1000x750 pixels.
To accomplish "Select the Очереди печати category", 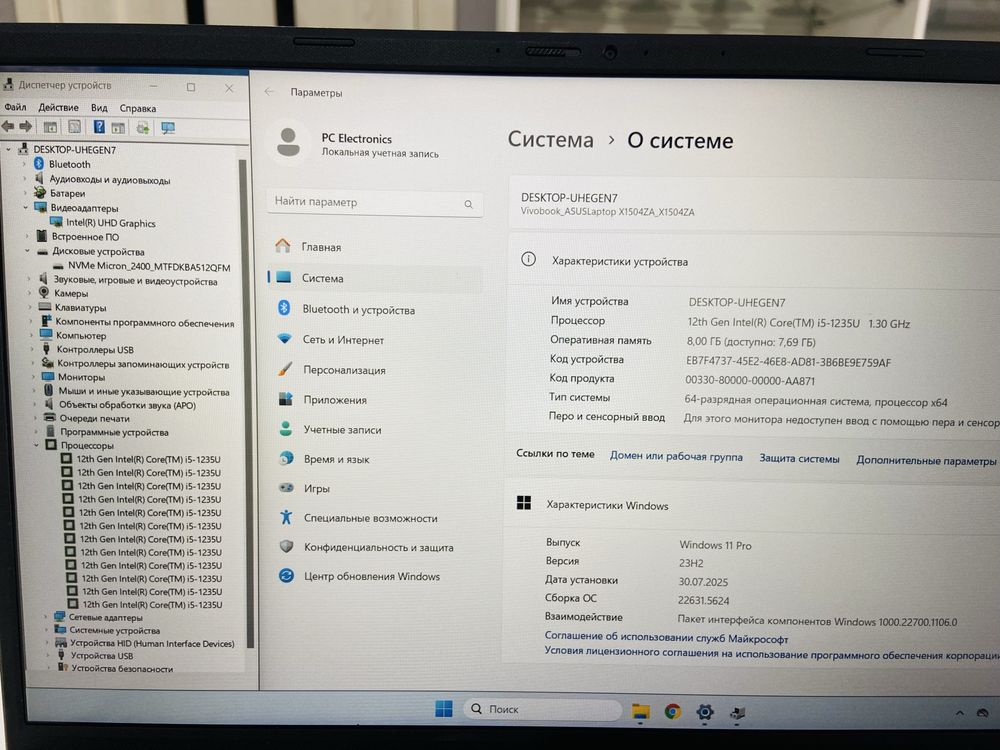I will pyautogui.click(x=94, y=418).
